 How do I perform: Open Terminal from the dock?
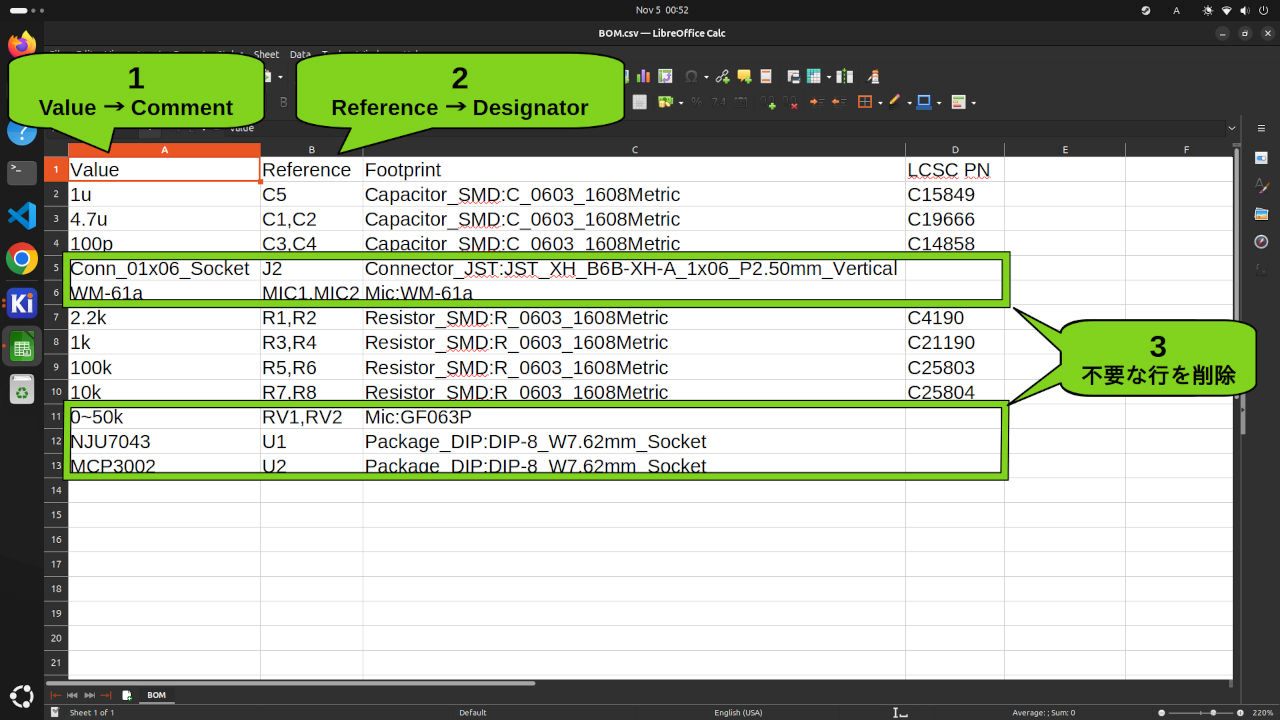point(22,172)
